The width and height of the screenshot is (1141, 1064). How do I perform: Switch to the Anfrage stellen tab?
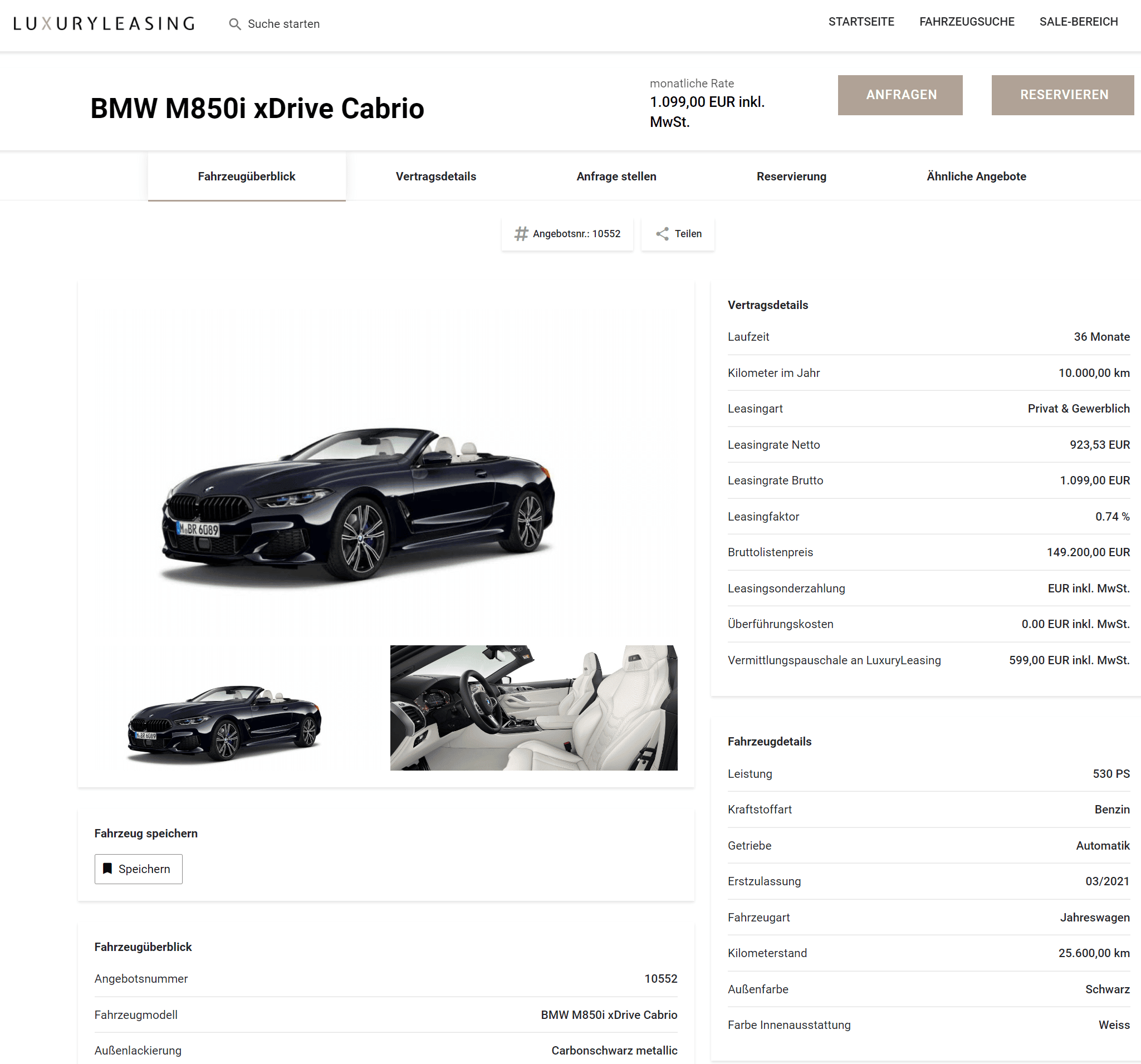coord(616,176)
